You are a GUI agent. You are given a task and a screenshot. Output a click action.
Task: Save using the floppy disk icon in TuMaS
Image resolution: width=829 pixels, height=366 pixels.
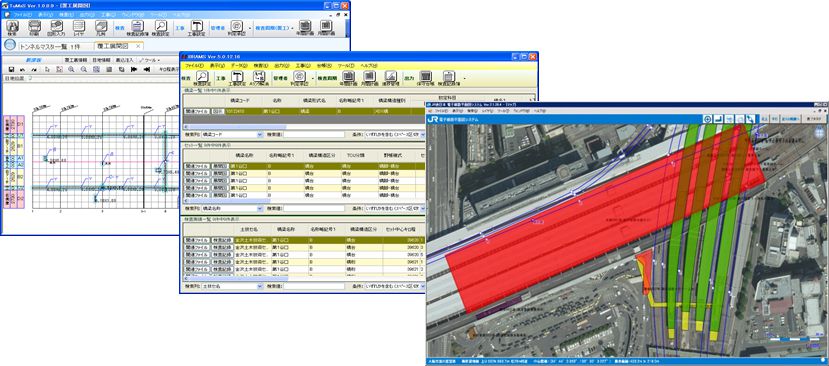pos(11,69)
